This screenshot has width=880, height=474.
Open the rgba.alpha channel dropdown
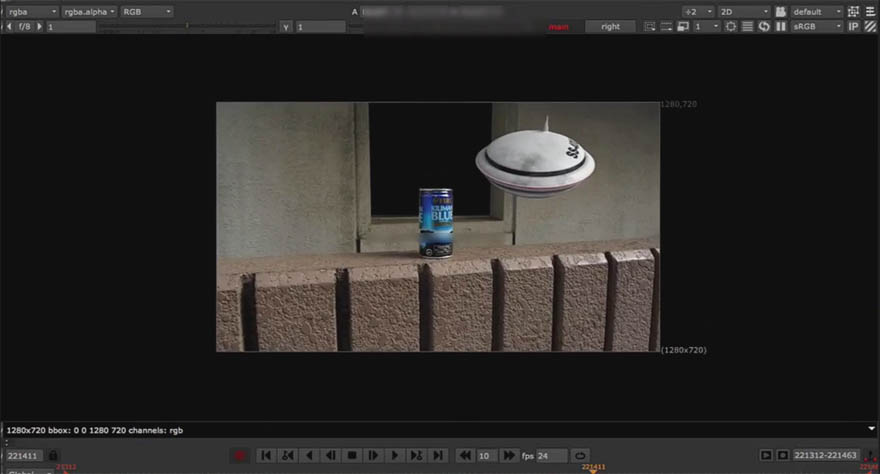tap(89, 11)
